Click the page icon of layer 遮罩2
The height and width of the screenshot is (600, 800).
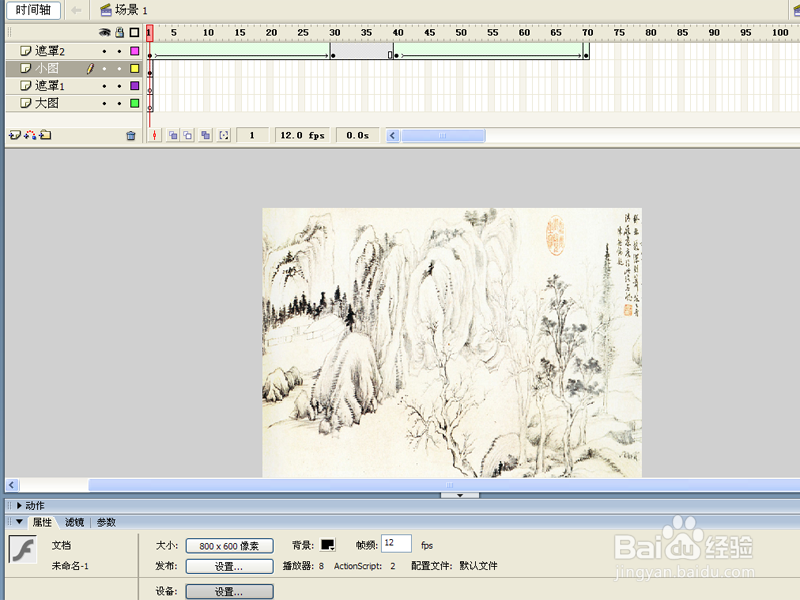coord(26,51)
